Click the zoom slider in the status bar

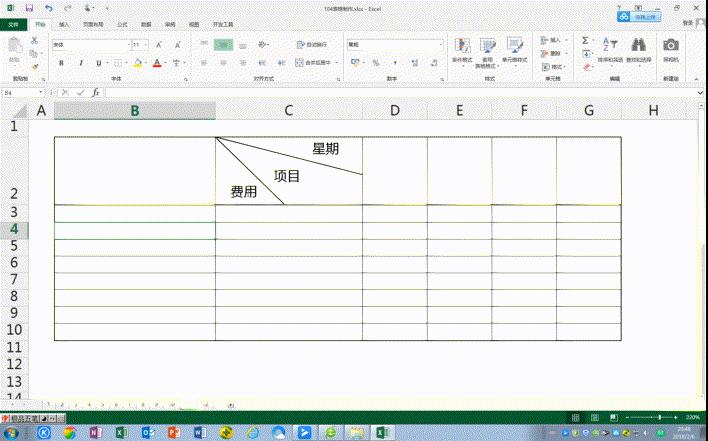pos(660,418)
